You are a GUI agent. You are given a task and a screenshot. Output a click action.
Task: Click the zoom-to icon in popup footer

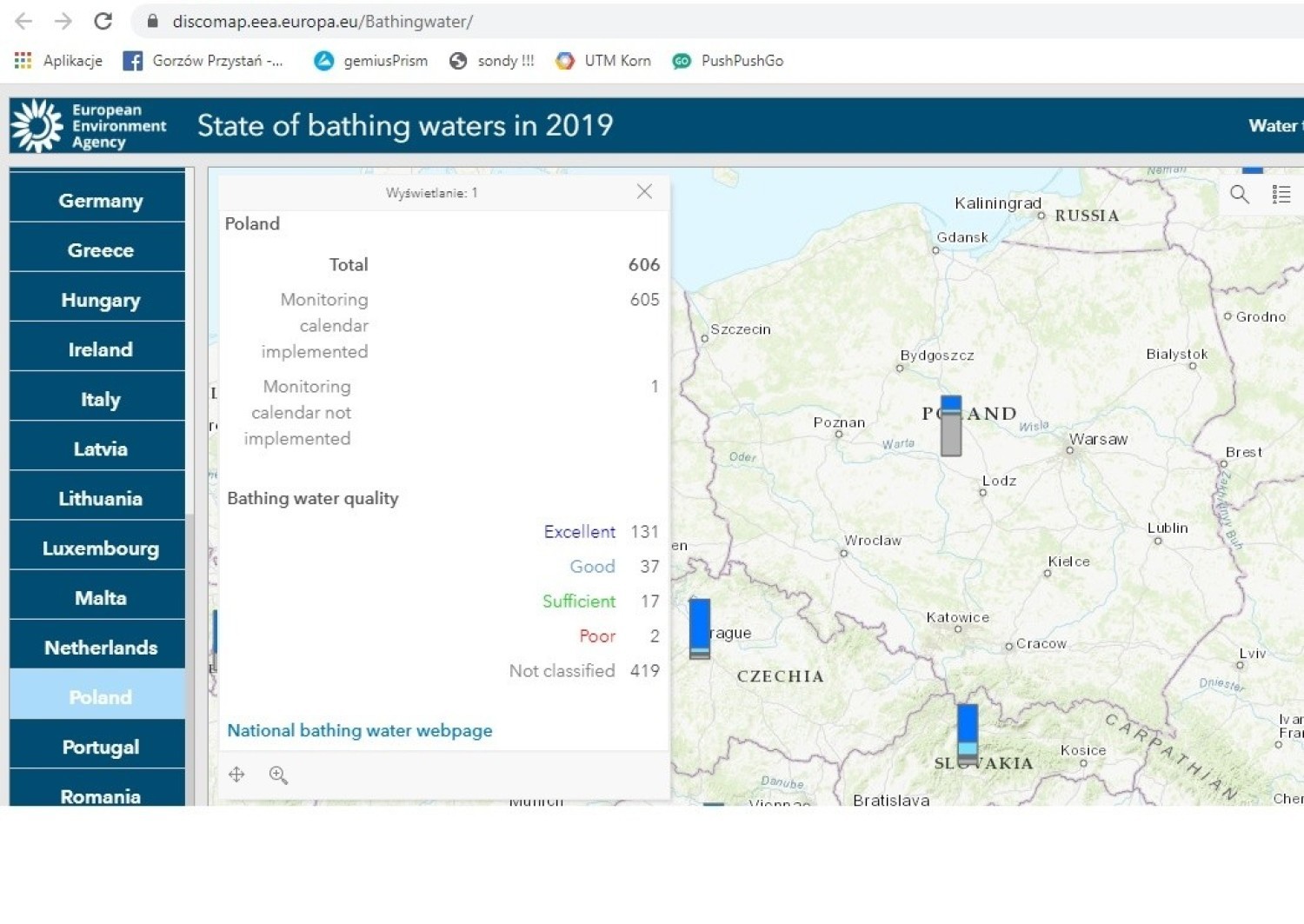(278, 774)
